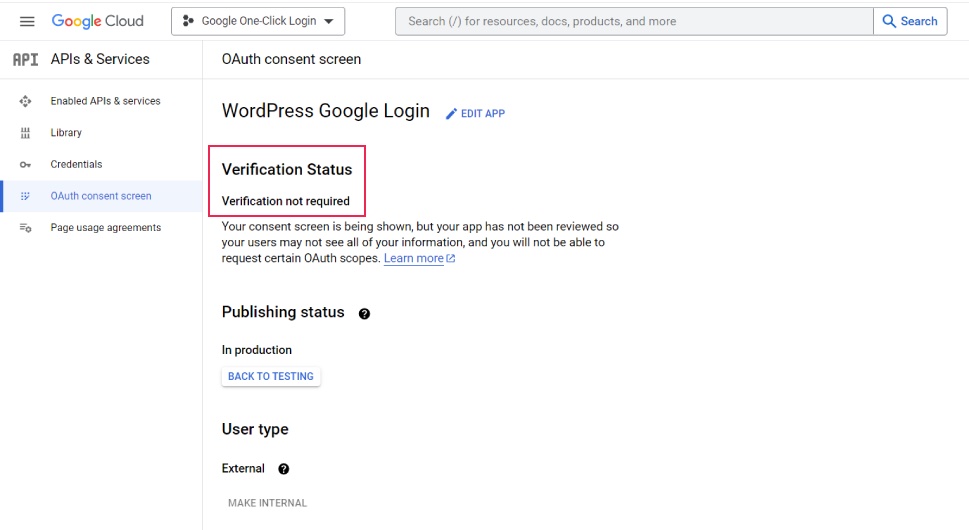This screenshot has width=969, height=530.
Task: Click the Credentials key icon
Action: pyautogui.click(x=25, y=164)
